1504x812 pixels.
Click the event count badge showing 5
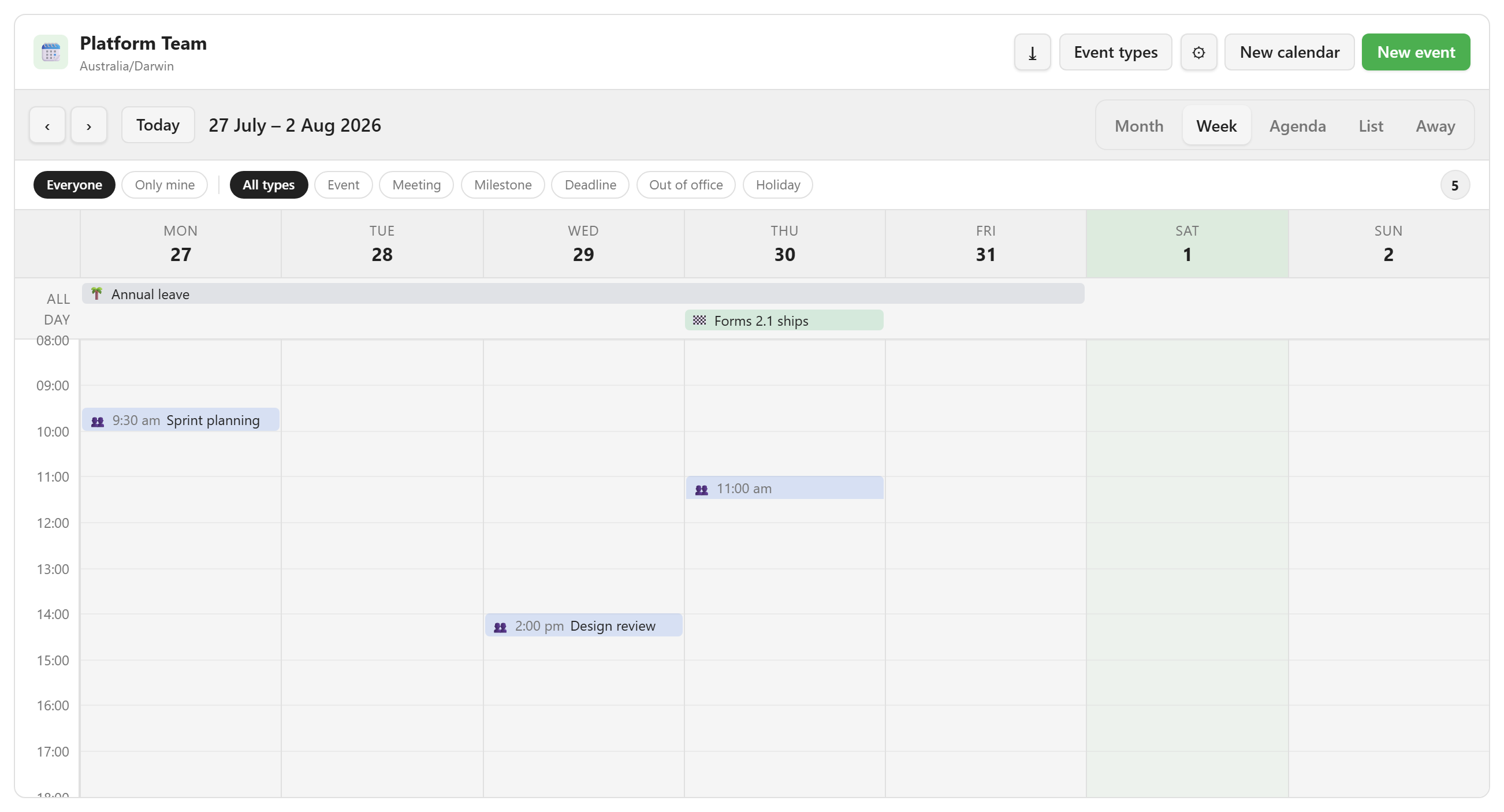click(1454, 185)
